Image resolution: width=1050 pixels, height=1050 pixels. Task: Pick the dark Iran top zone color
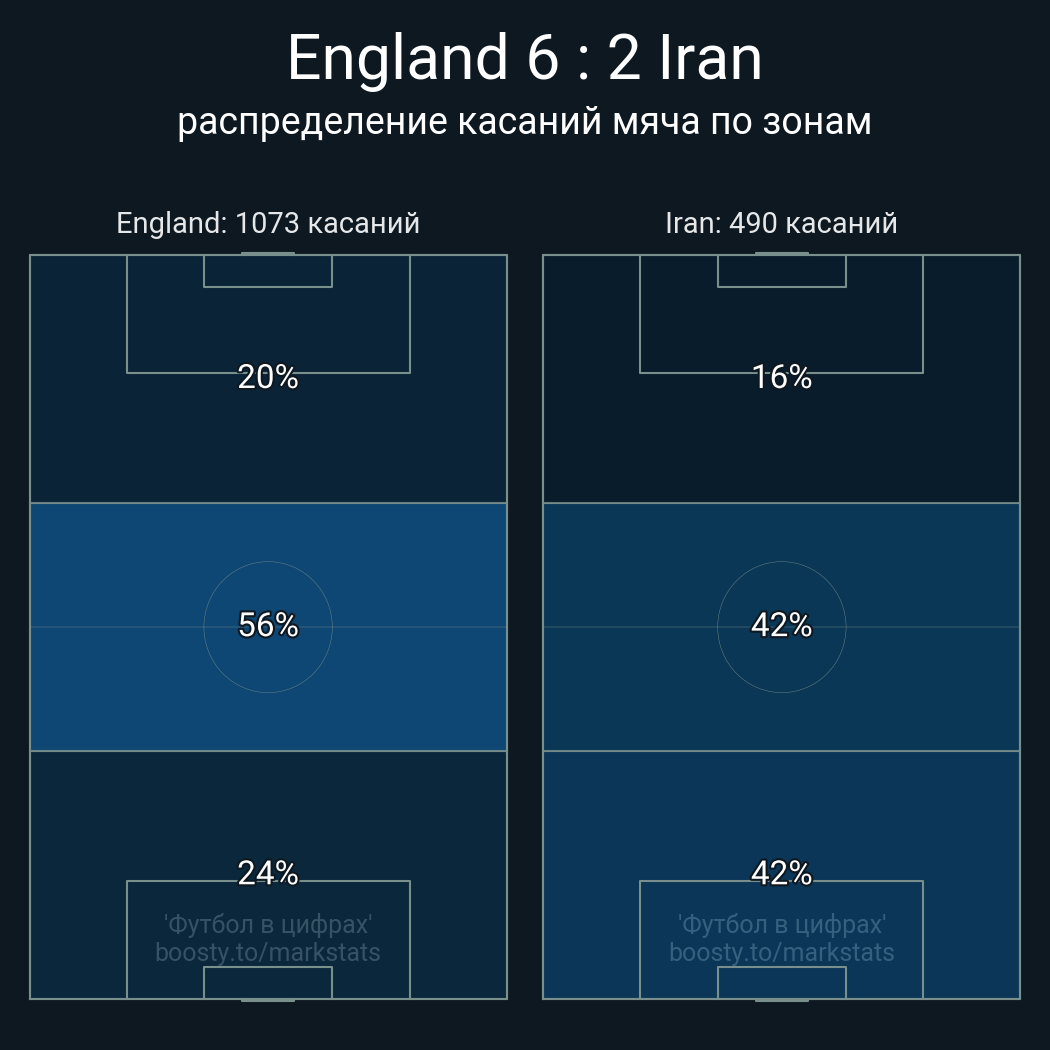(x=590, y=440)
